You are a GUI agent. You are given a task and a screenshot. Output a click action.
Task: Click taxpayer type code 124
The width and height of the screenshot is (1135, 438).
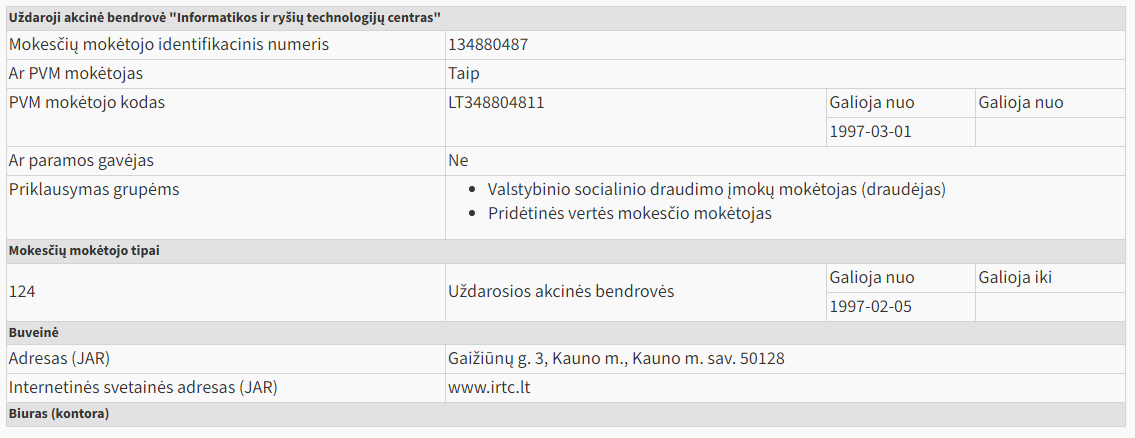(x=22, y=292)
